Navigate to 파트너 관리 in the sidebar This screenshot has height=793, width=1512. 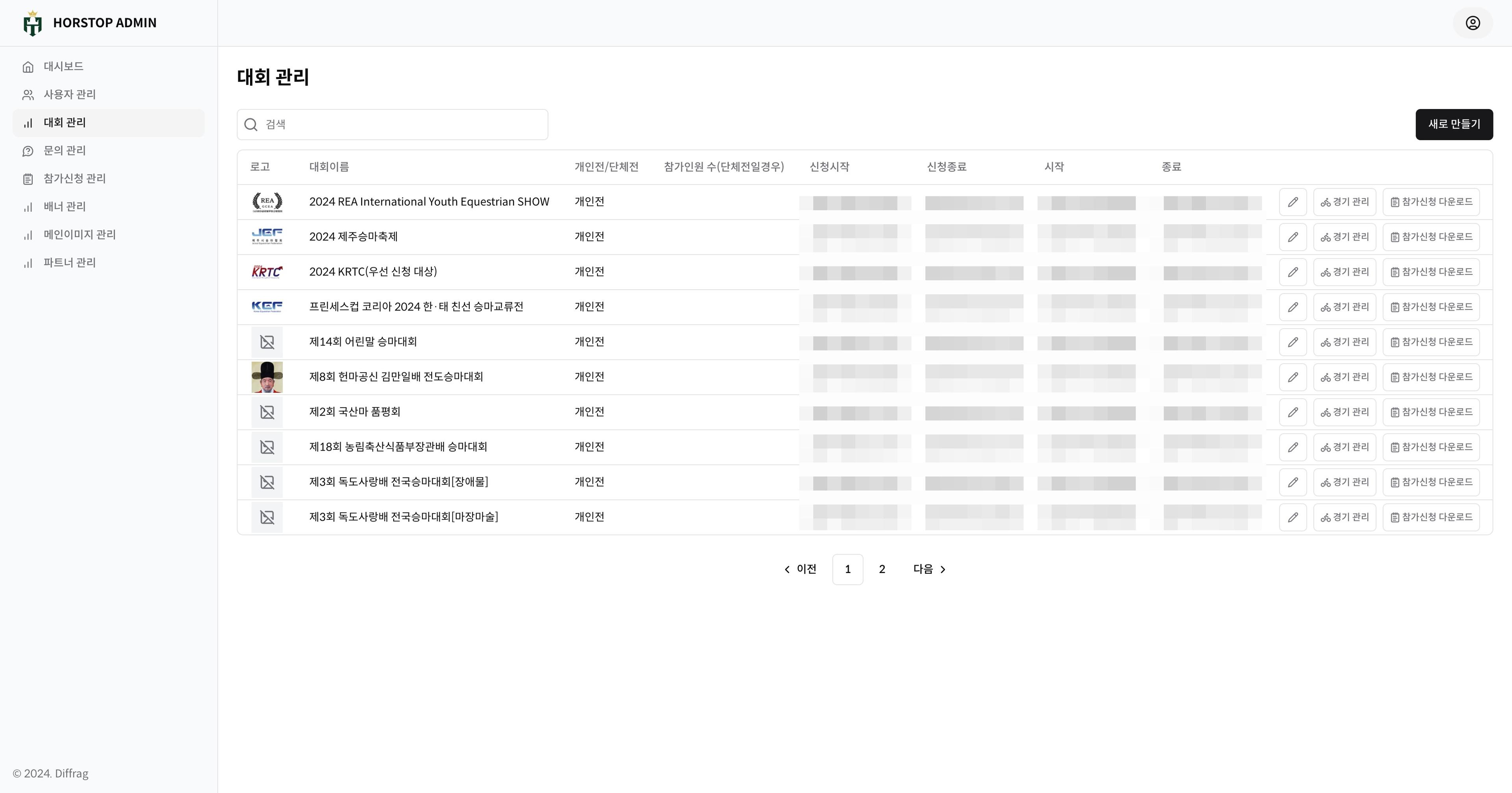click(69, 263)
